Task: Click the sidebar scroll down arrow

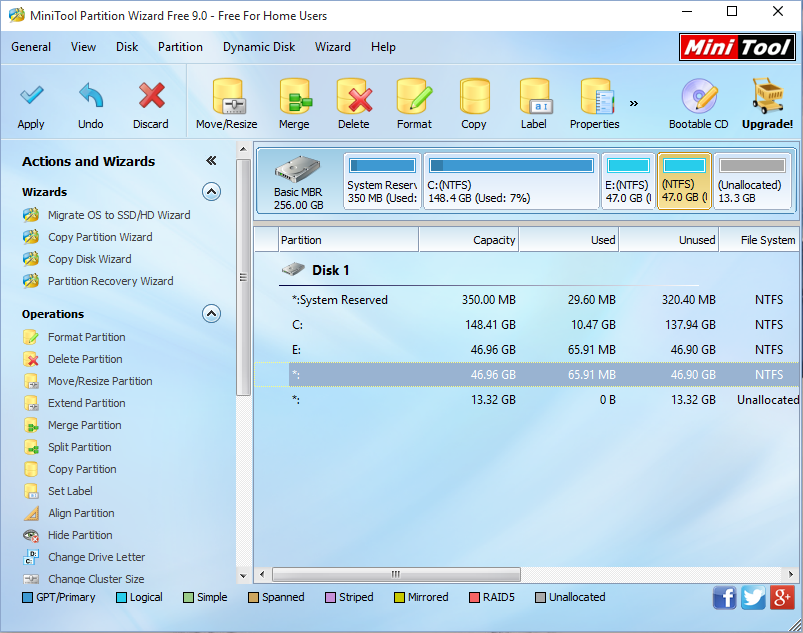Action: pos(243,576)
